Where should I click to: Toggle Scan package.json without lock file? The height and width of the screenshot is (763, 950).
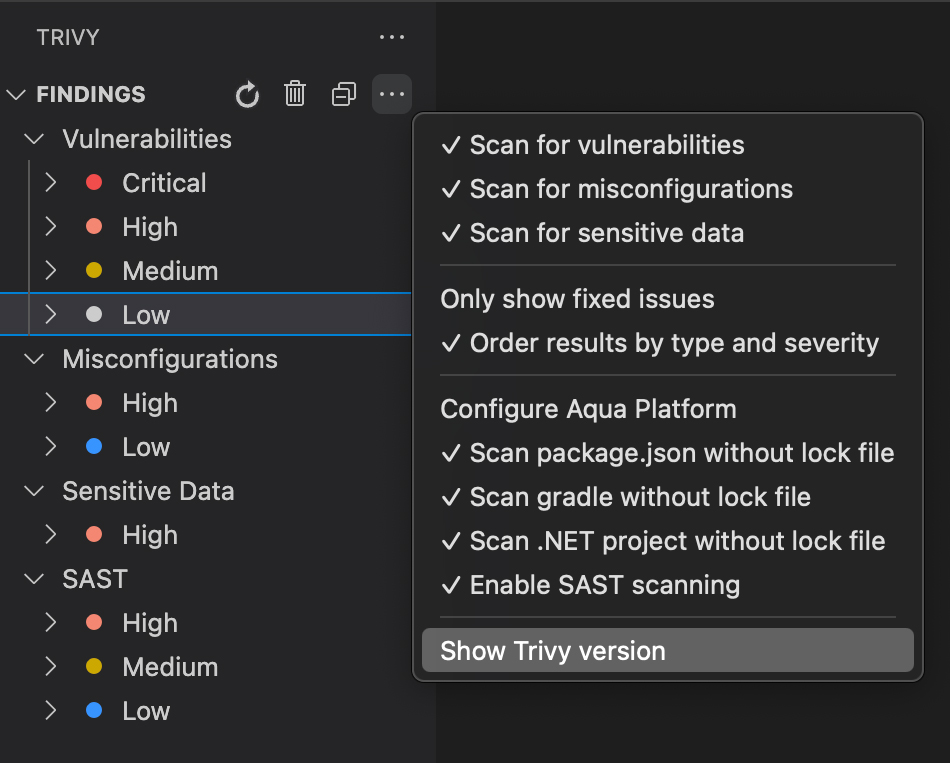click(682, 453)
